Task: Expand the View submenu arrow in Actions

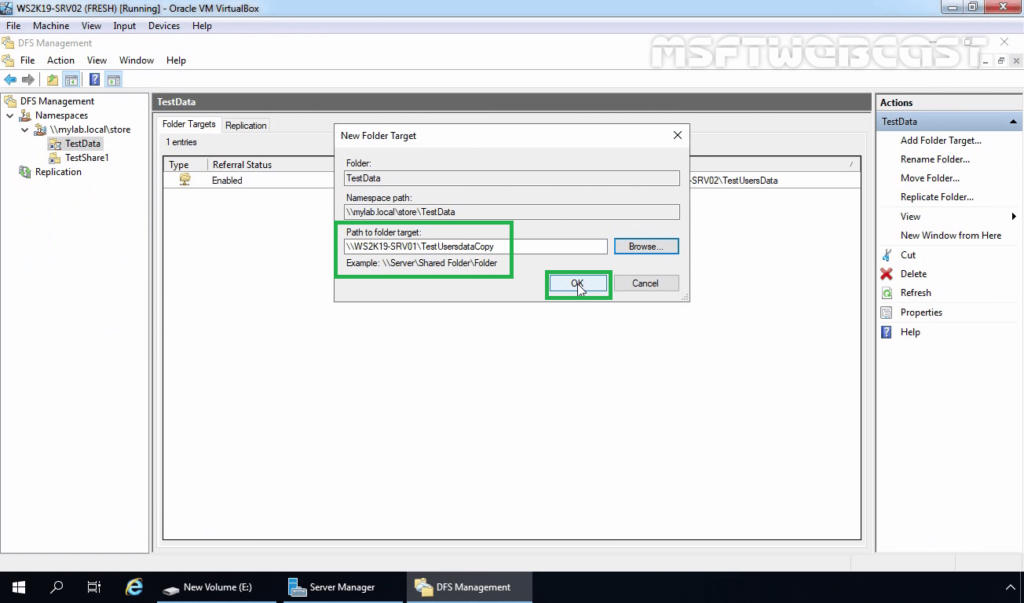Action: [x=1014, y=216]
